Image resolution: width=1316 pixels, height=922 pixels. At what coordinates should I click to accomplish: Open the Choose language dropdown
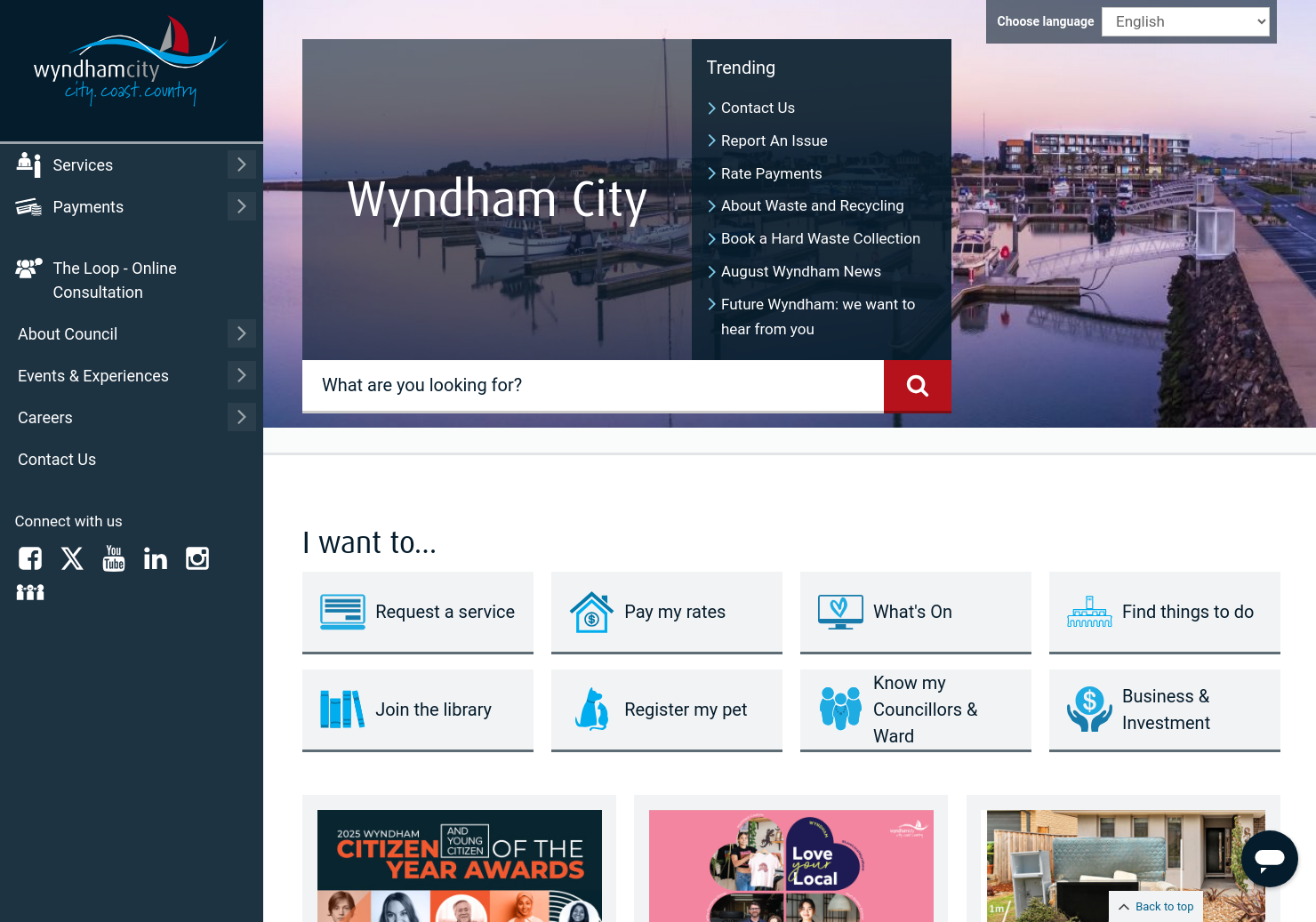(x=1184, y=22)
